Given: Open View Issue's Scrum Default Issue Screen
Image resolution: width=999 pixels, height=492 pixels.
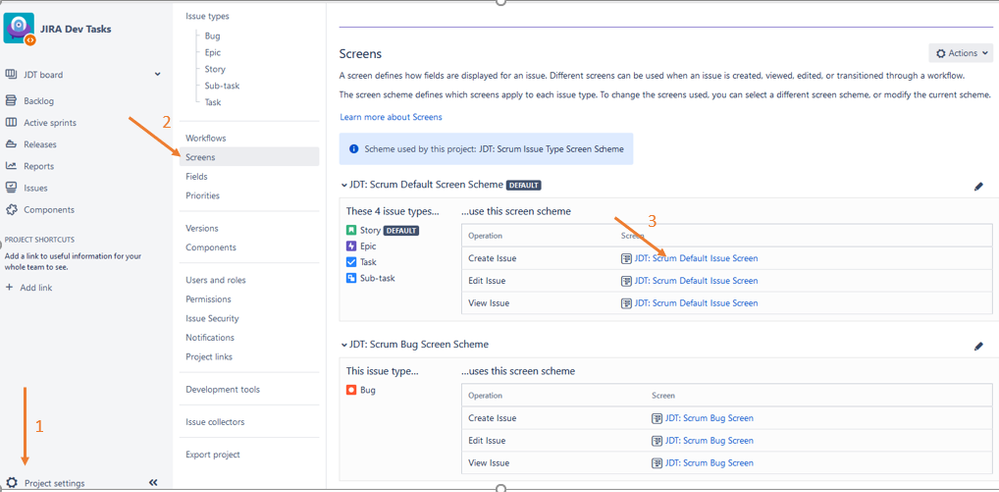Looking at the screenshot, I should point(696,303).
